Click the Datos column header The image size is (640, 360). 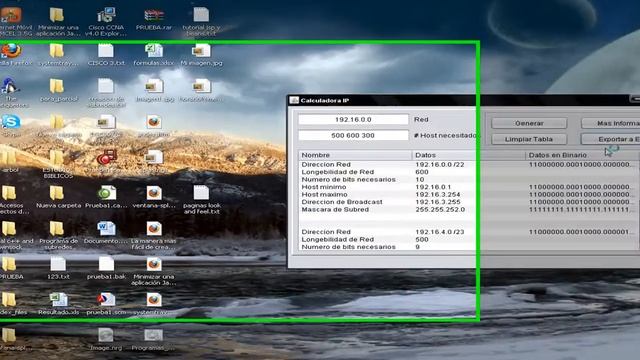tap(469, 155)
